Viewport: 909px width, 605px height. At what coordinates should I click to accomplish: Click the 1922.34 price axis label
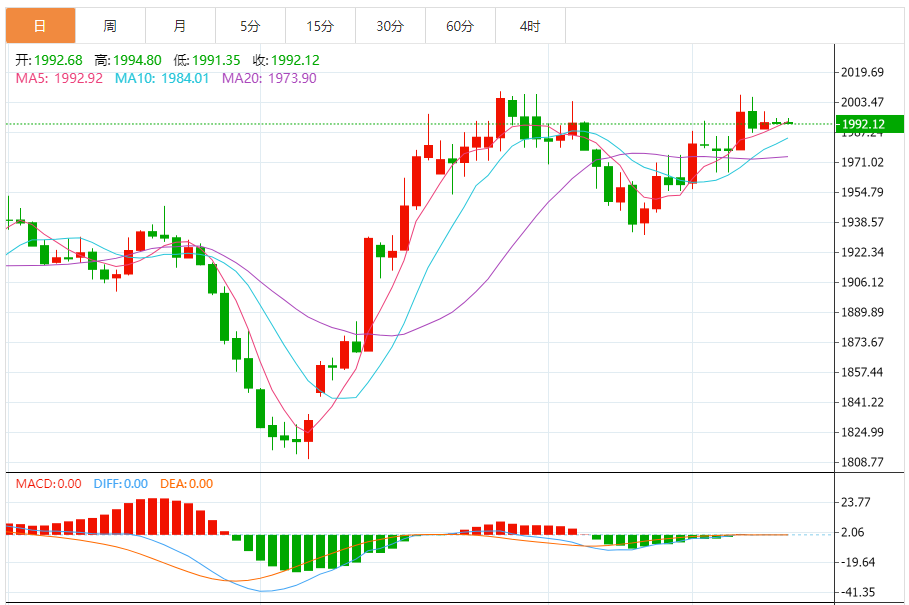(x=863, y=252)
